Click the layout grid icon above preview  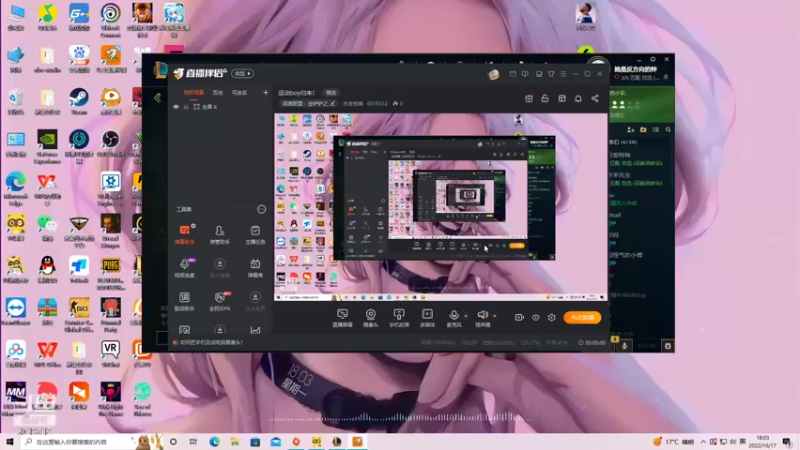(x=562, y=98)
